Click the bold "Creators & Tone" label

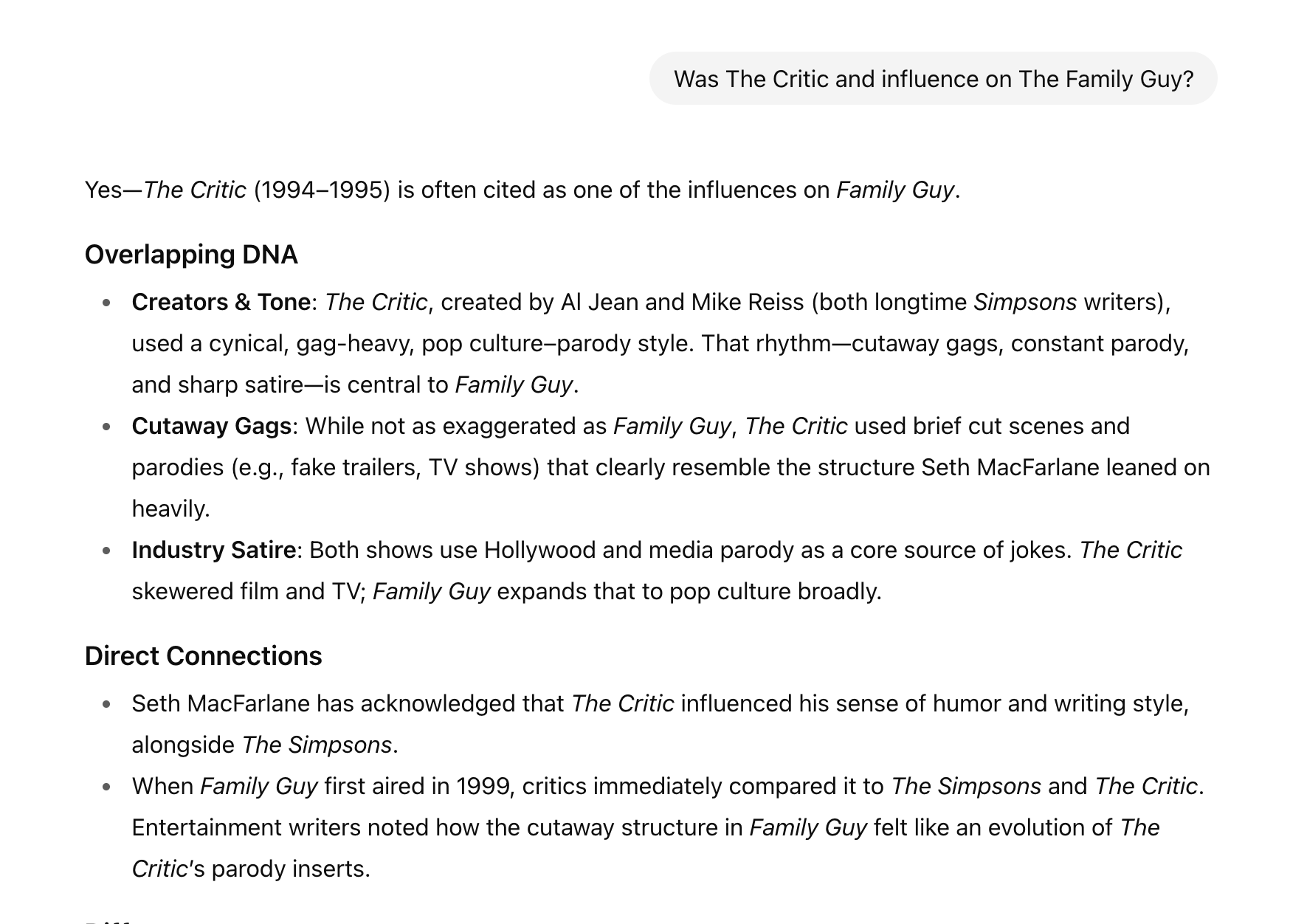point(221,302)
